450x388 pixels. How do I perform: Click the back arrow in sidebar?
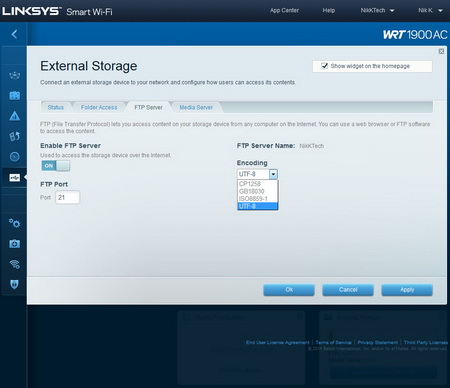[x=14, y=34]
